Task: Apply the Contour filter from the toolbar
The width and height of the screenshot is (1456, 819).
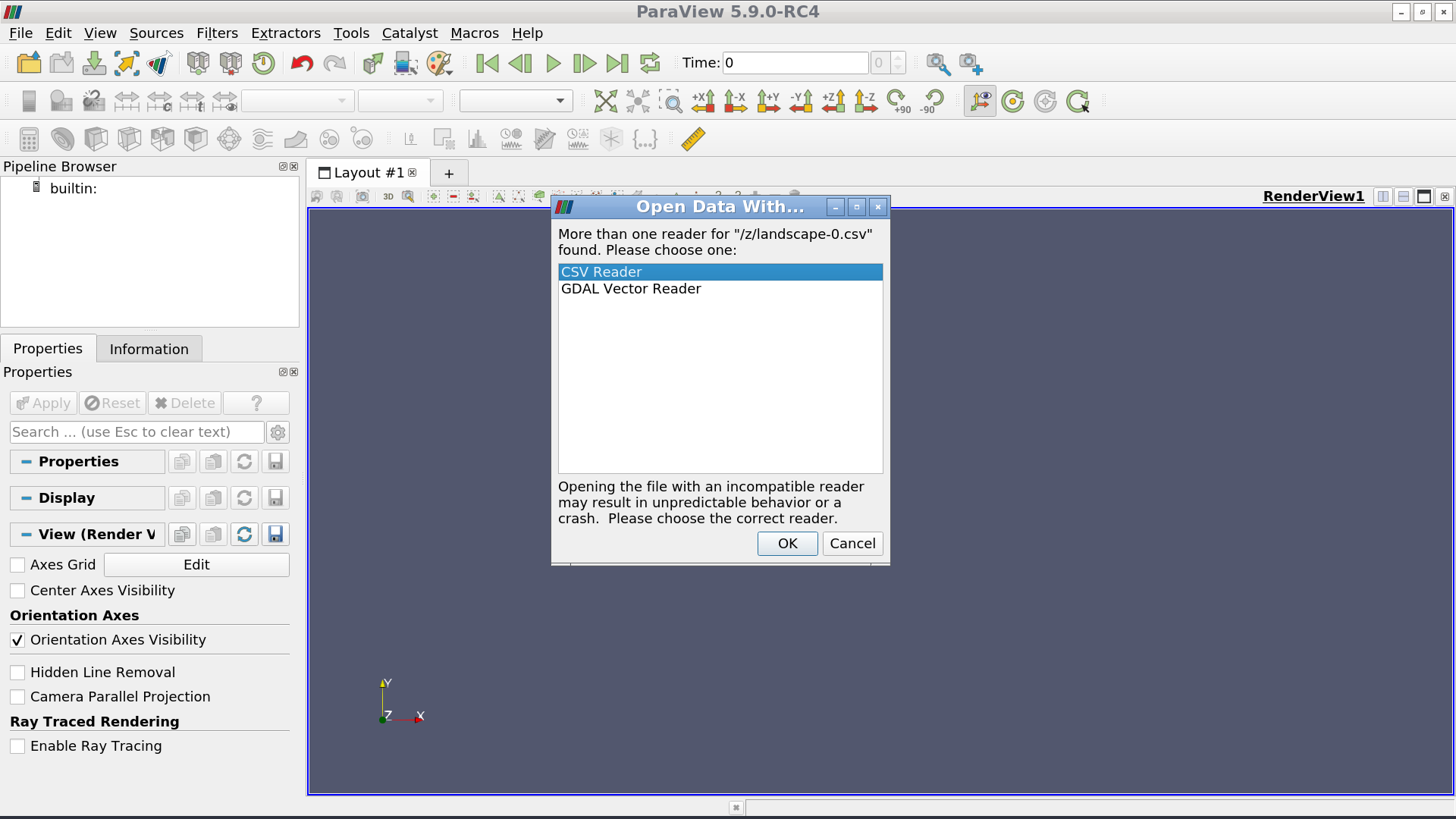Action: 63,139
